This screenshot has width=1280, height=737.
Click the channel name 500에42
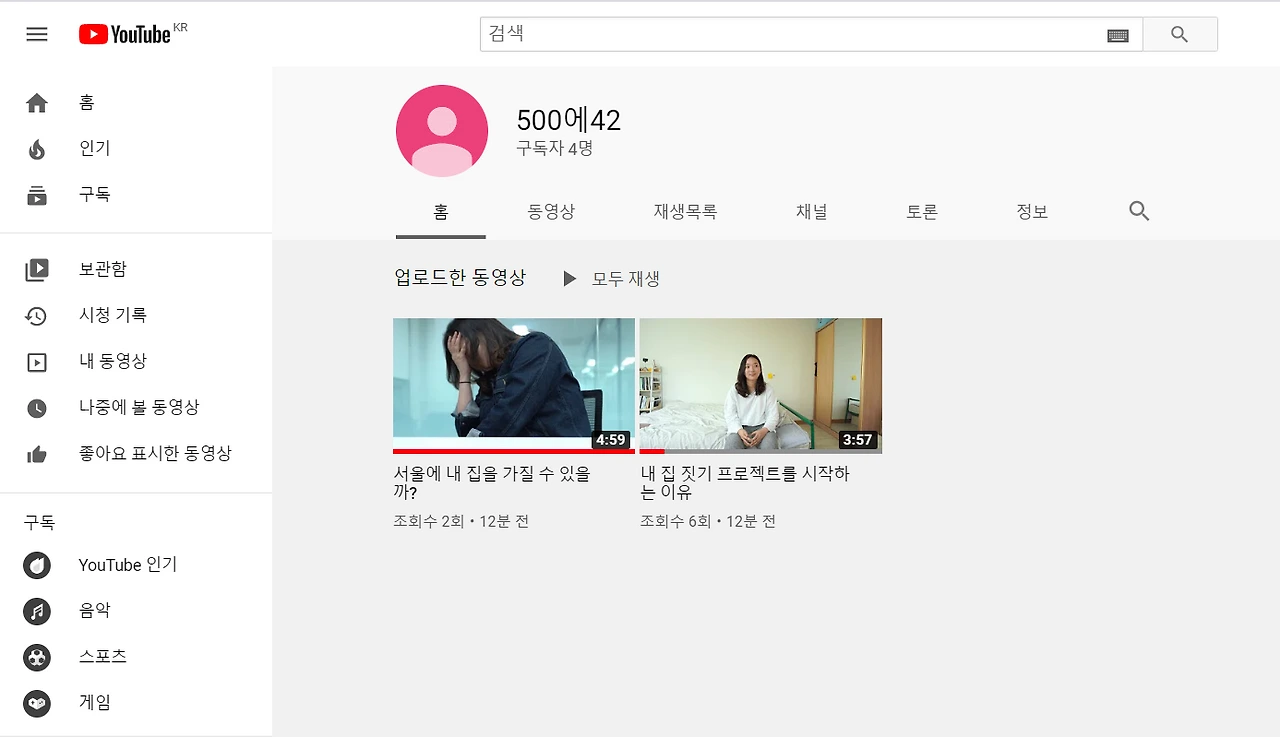(568, 119)
